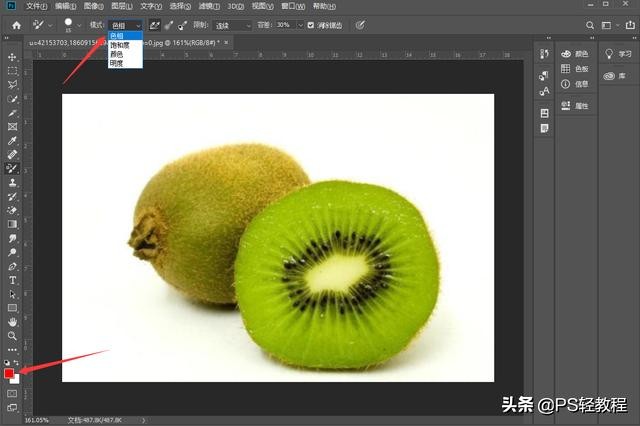Select the Gradient tool
Viewport: 640px width, 426px height.
[x=12, y=224]
